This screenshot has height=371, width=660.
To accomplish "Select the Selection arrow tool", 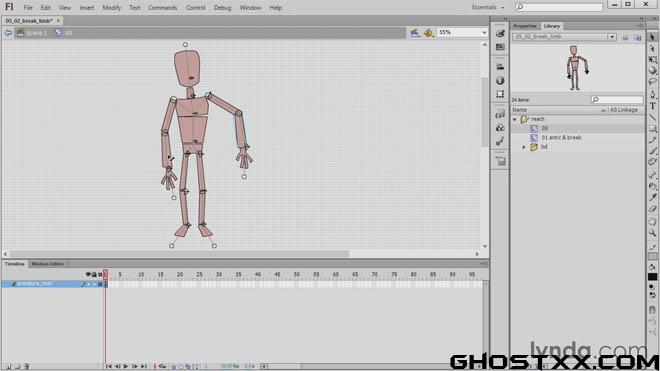I will [x=652, y=37].
